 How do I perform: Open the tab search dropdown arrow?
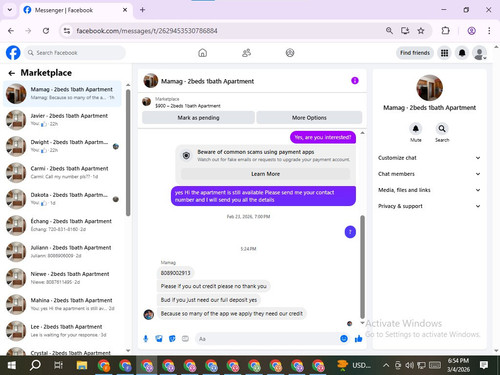click(x=10, y=10)
